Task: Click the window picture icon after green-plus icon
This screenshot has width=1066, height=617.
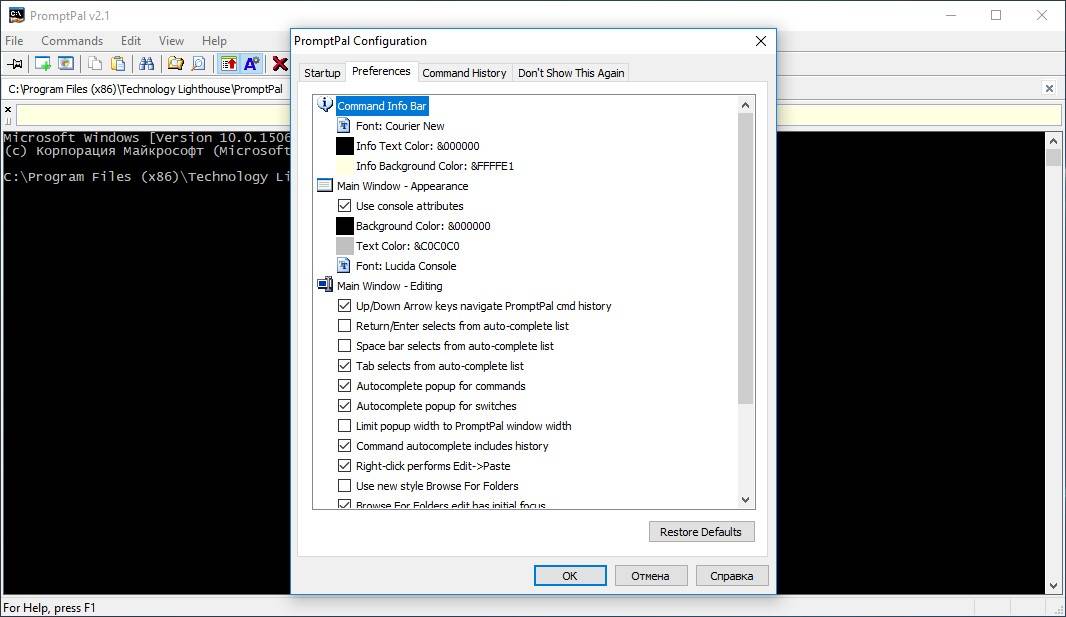Action: tap(66, 64)
